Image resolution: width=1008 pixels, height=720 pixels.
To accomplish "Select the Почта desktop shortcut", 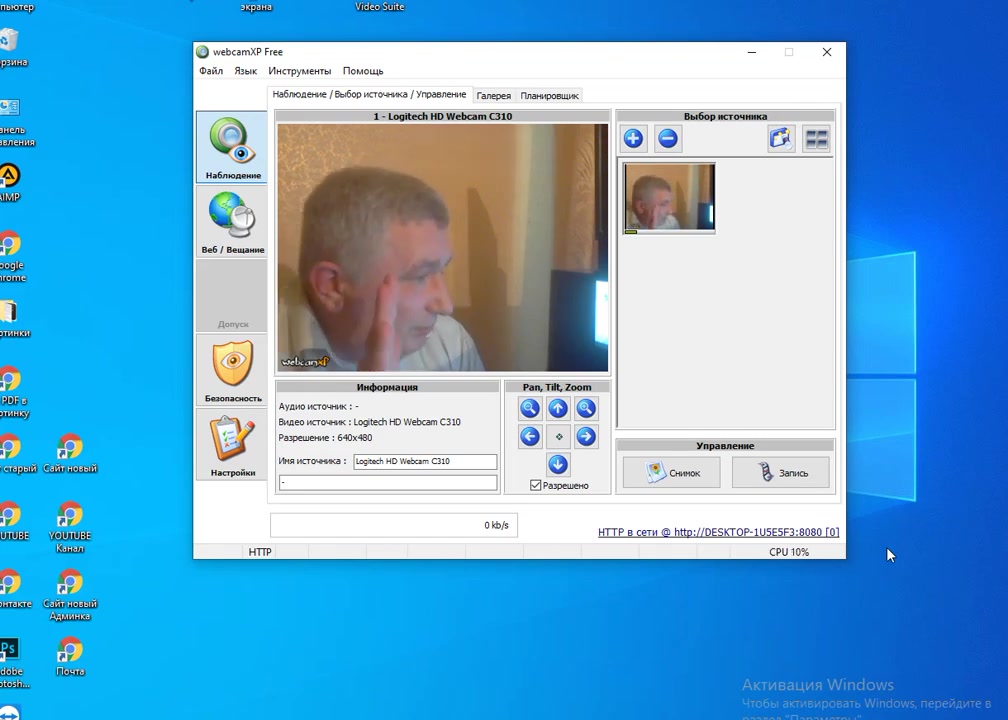I will click(x=70, y=656).
